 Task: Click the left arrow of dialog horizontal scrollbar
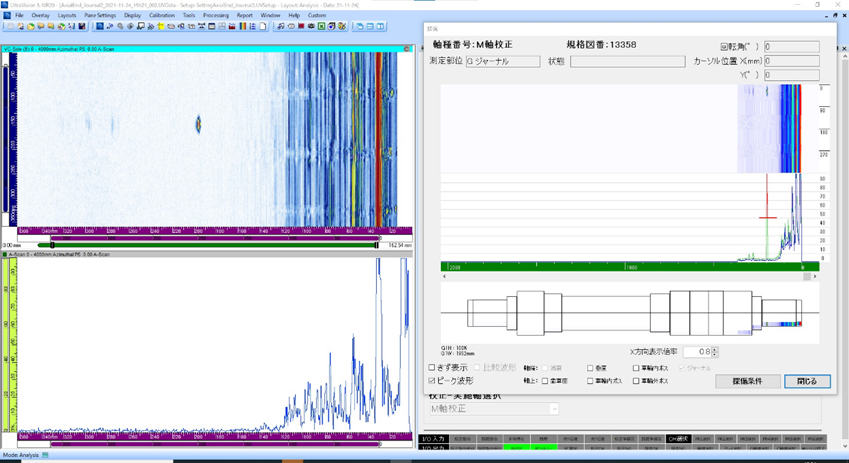pyautogui.click(x=445, y=276)
